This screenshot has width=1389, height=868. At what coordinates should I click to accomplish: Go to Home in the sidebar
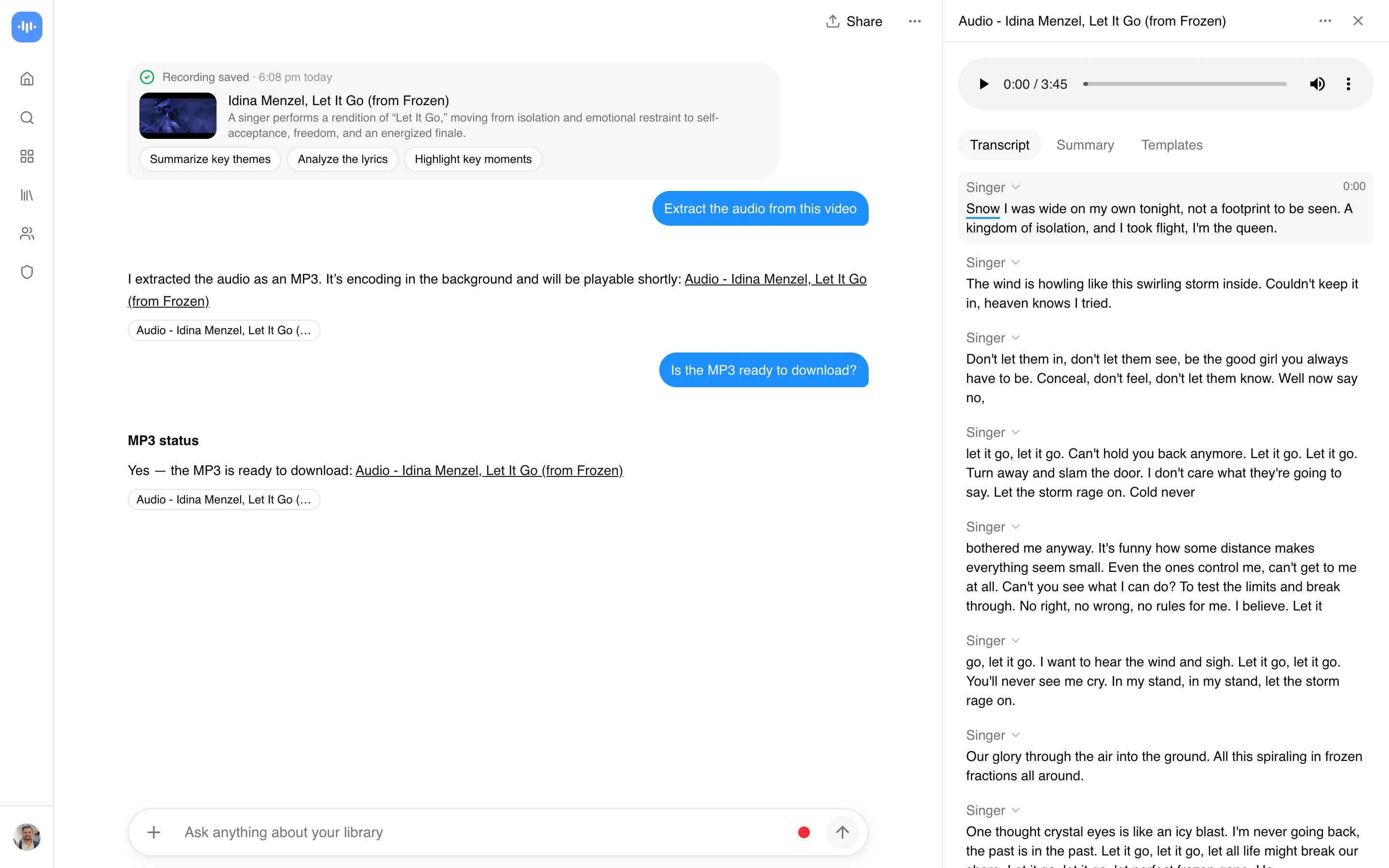click(27, 79)
